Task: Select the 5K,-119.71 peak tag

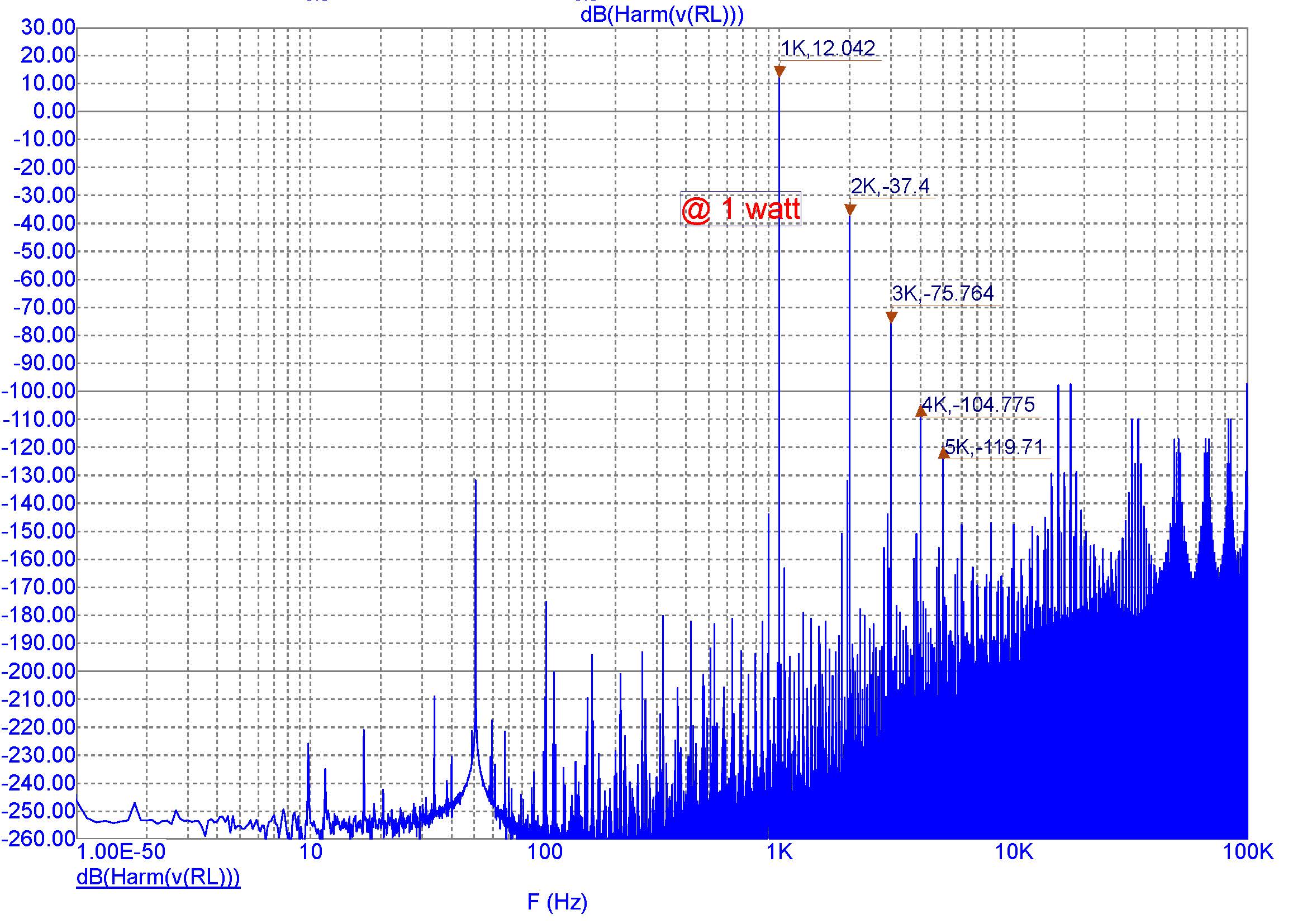Action: coord(994,447)
